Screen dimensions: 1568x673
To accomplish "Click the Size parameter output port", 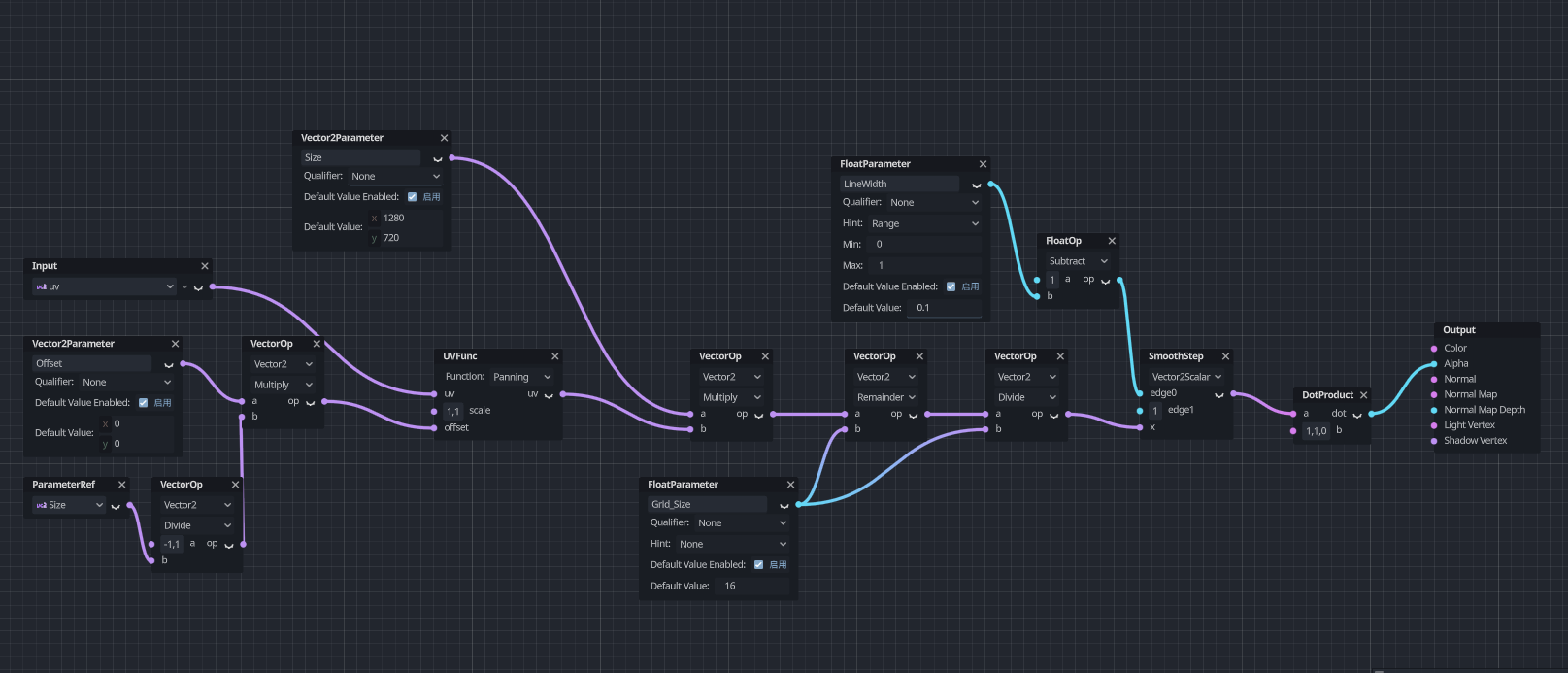I will click(451, 157).
